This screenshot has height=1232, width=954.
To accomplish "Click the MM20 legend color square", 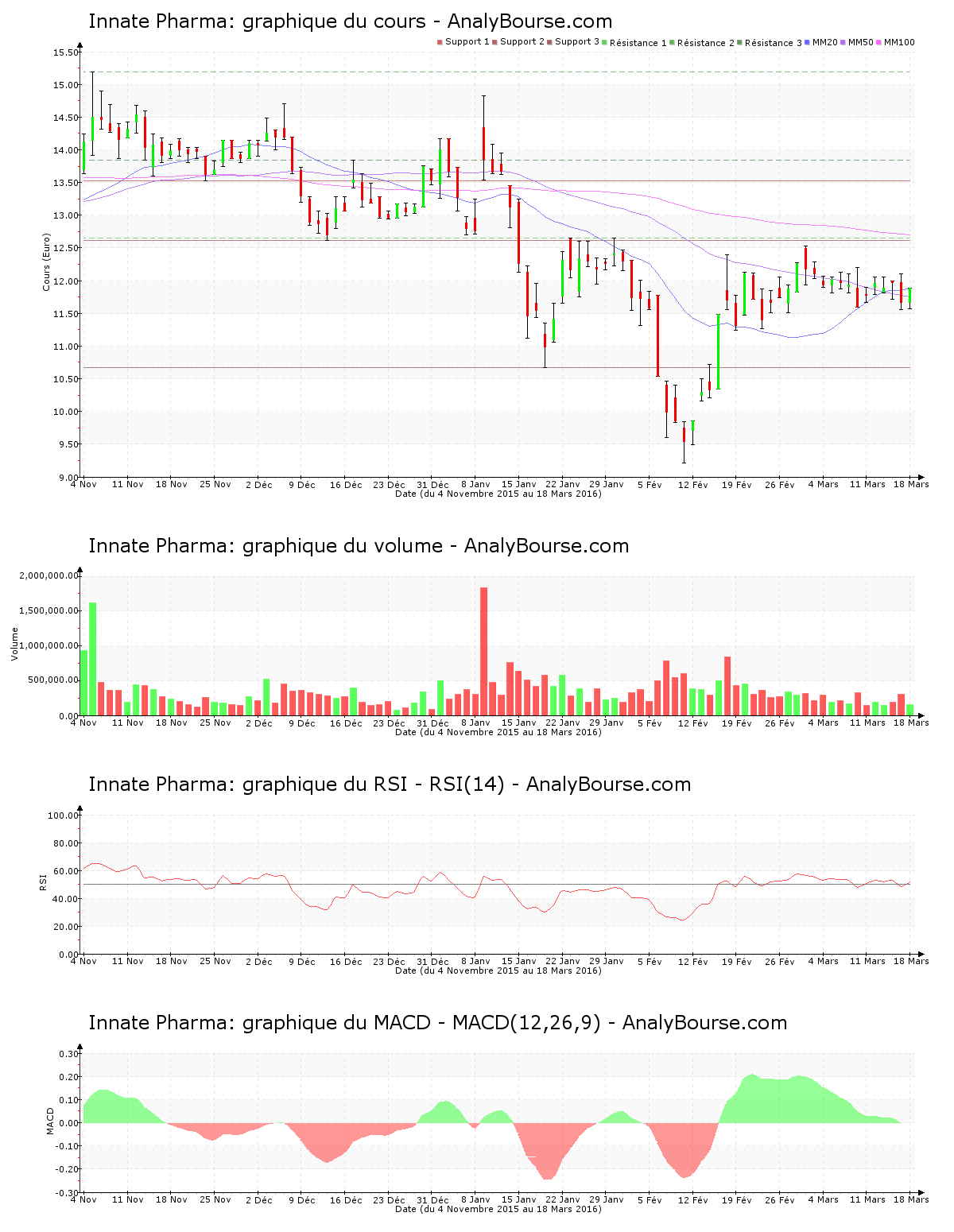I will click(x=808, y=42).
